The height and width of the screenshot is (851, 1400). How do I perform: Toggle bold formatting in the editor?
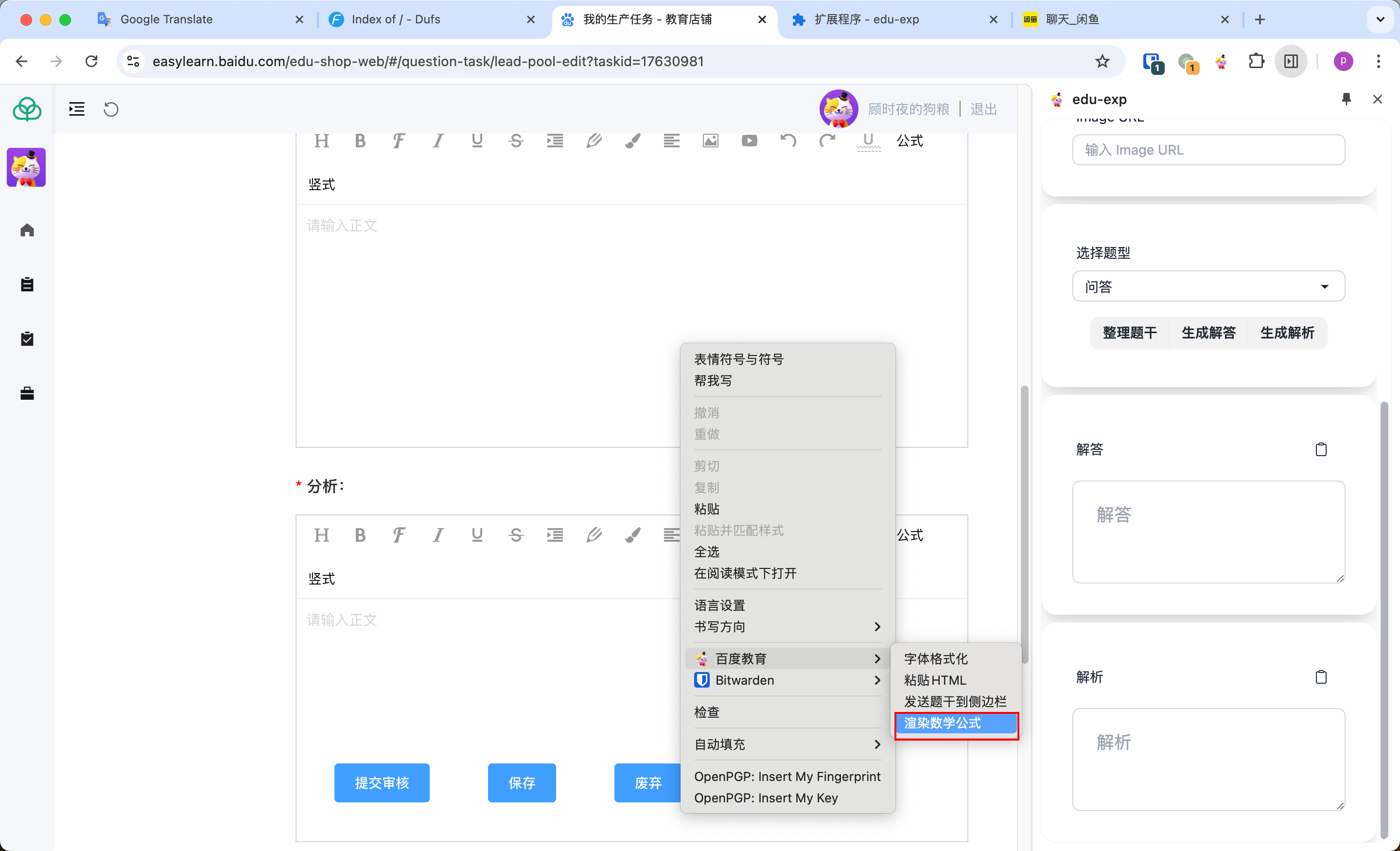(x=360, y=141)
